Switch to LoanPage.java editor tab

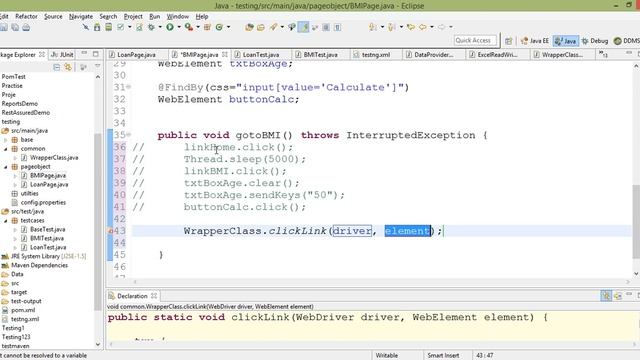click(x=136, y=54)
